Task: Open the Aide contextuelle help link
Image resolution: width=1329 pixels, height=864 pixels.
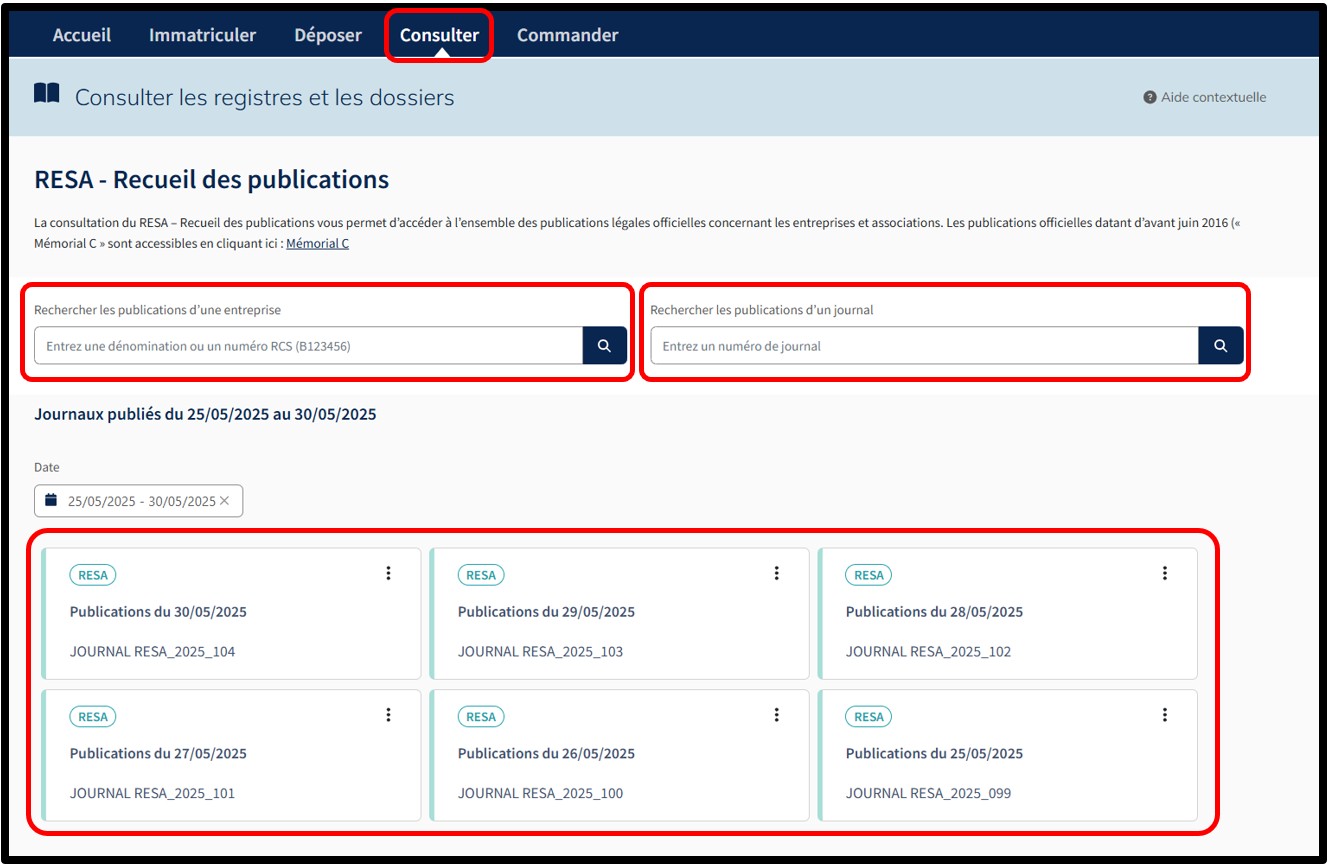Action: 1205,97
